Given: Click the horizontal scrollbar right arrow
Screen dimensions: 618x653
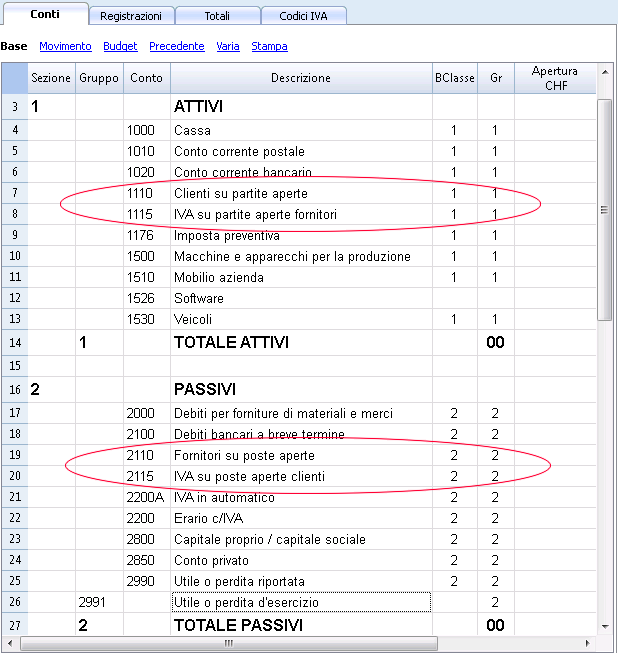Looking at the screenshot, I should 587,643.
